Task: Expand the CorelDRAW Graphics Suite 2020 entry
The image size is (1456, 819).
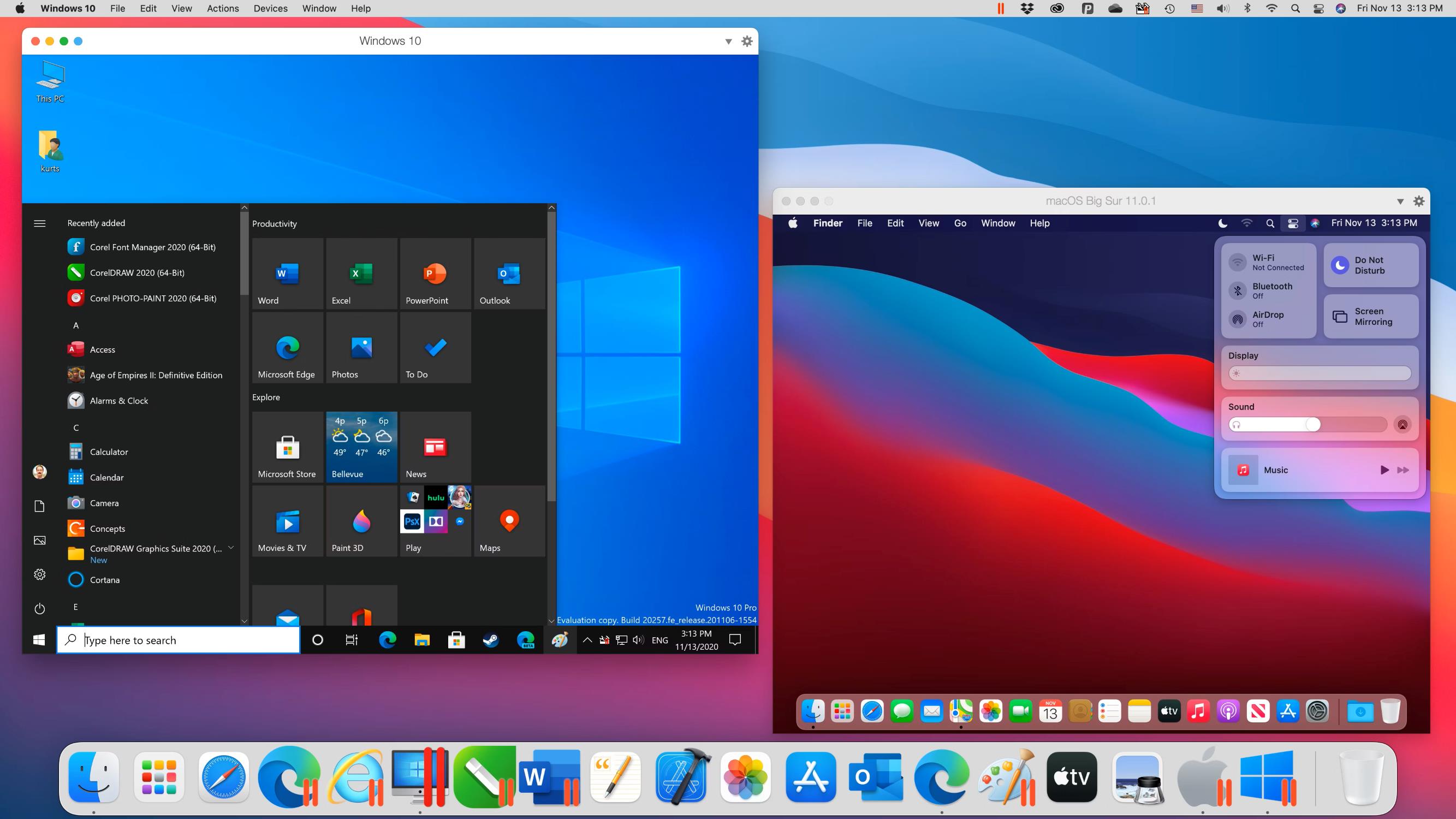Action: pyautogui.click(x=230, y=548)
